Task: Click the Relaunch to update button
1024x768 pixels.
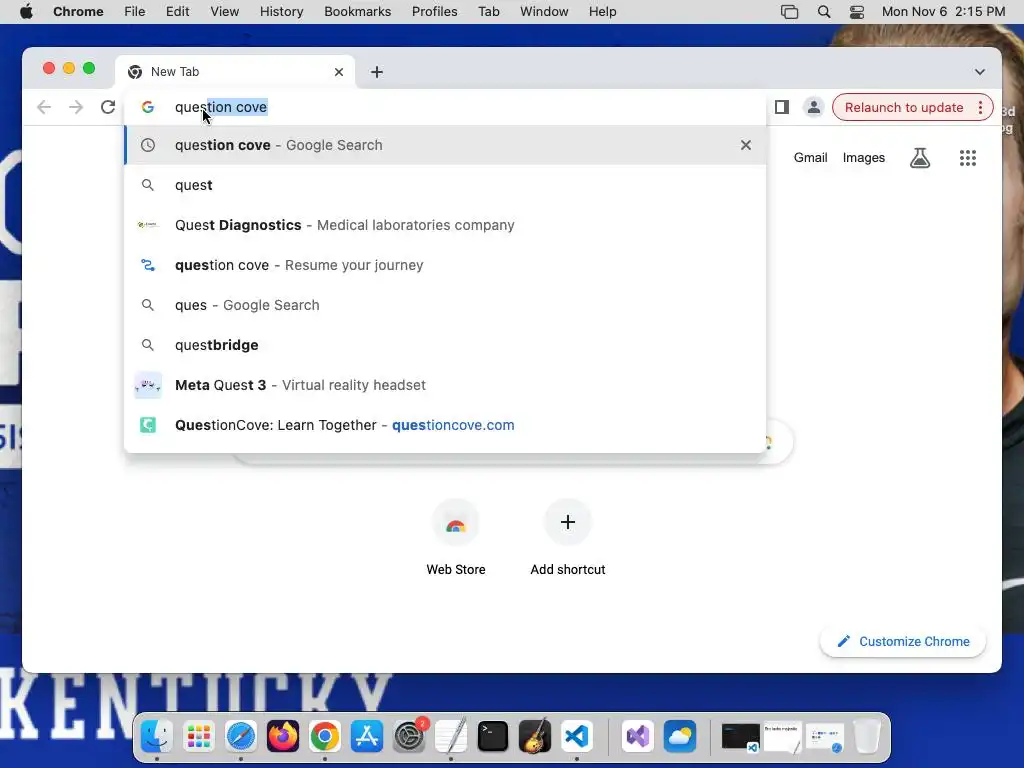Action: point(904,108)
